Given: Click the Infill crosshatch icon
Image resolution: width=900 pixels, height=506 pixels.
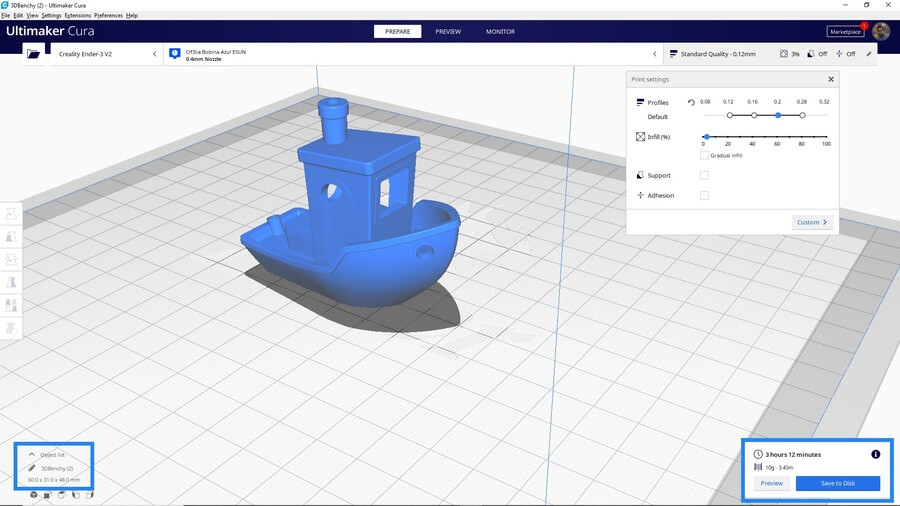Looking at the screenshot, I should (640, 137).
